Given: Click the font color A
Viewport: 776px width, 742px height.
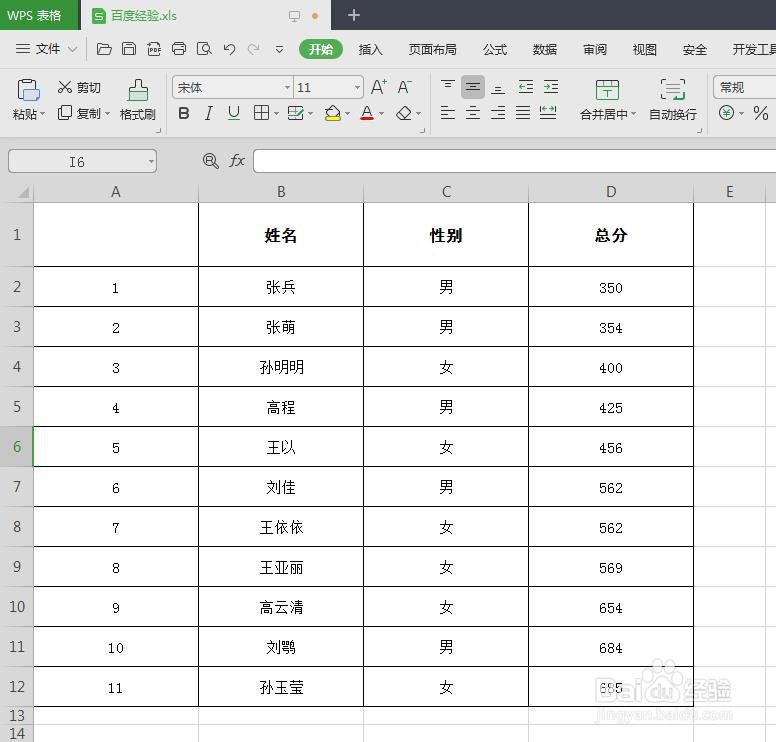Looking at the screenshot, I should pos(367,113).
